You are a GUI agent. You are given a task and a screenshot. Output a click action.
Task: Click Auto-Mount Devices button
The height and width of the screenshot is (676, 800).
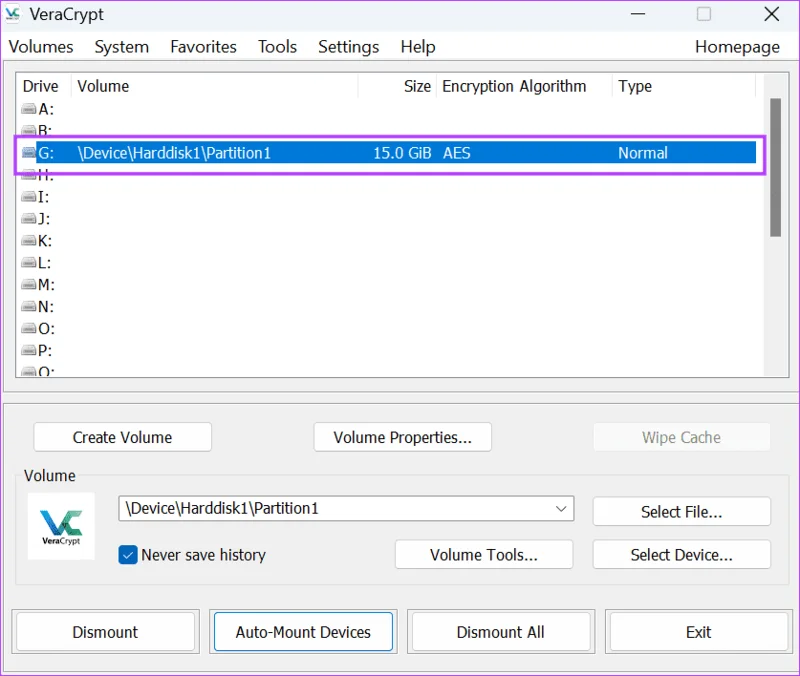click(x=303, y=632)
